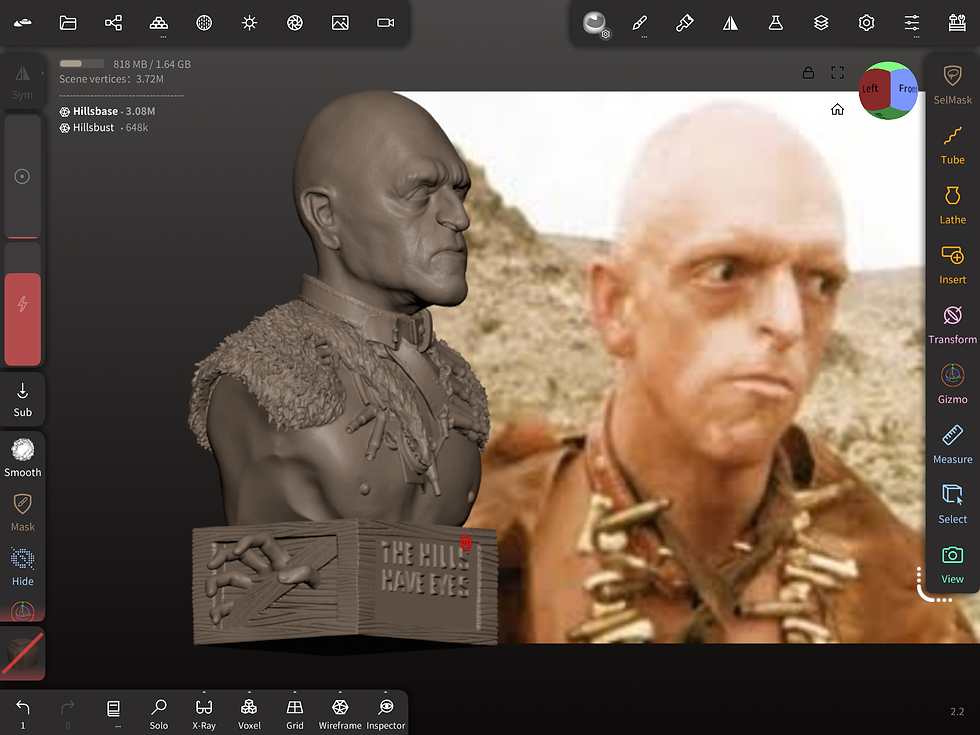Open the Settings gear menu

(866, 23)
